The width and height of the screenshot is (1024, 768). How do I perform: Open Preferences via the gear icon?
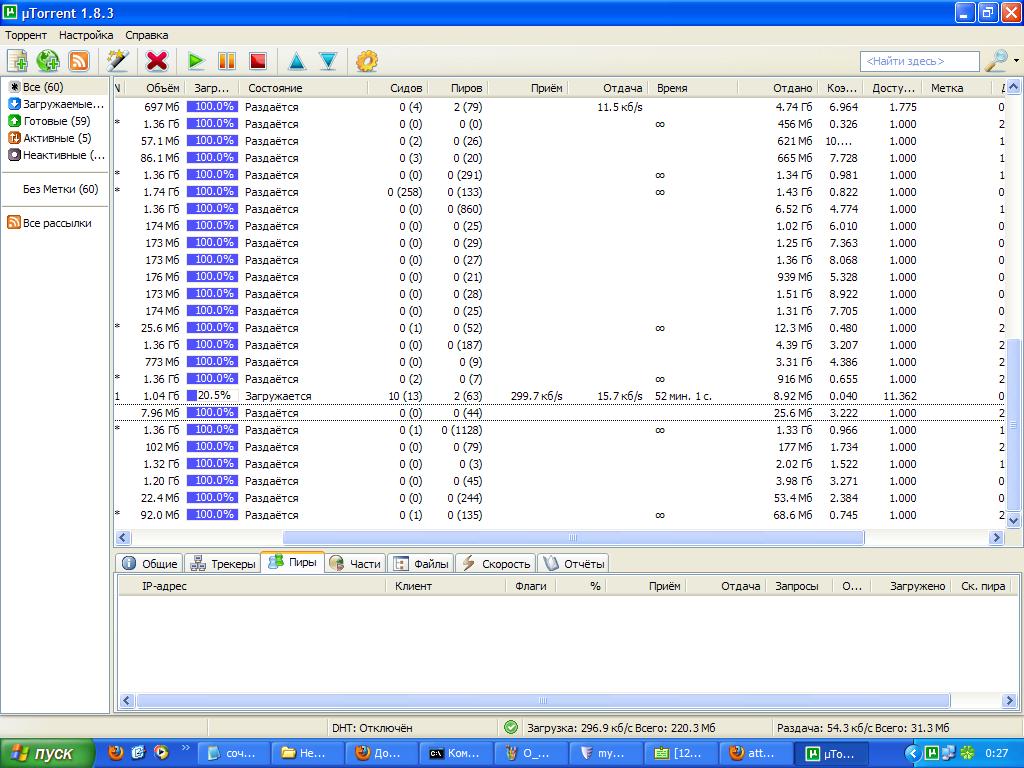tap(367, 61)
